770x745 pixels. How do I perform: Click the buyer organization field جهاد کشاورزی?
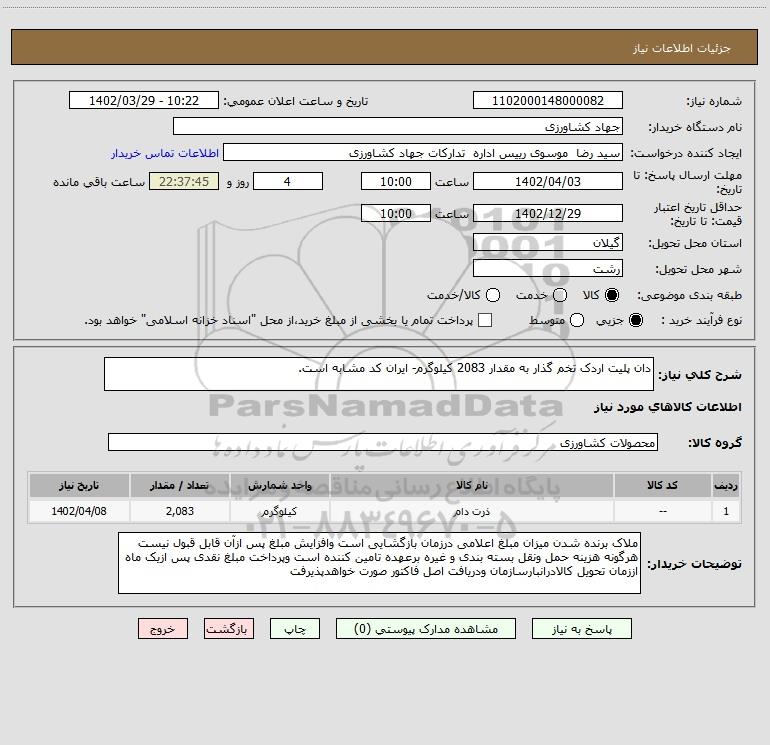pyautogui.click(x=398, y=127)
